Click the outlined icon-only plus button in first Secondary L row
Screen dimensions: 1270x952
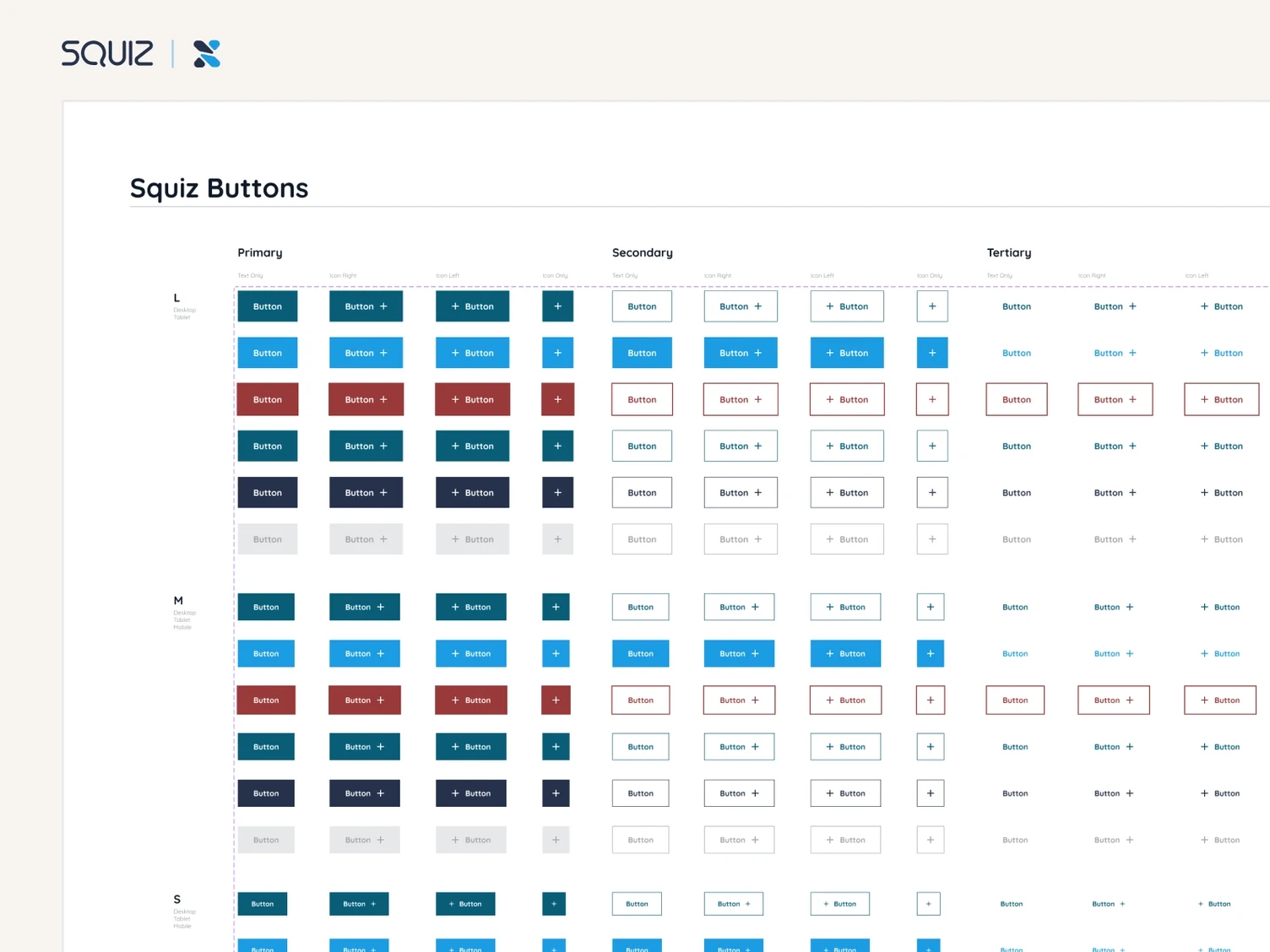[x=932, y=306]
